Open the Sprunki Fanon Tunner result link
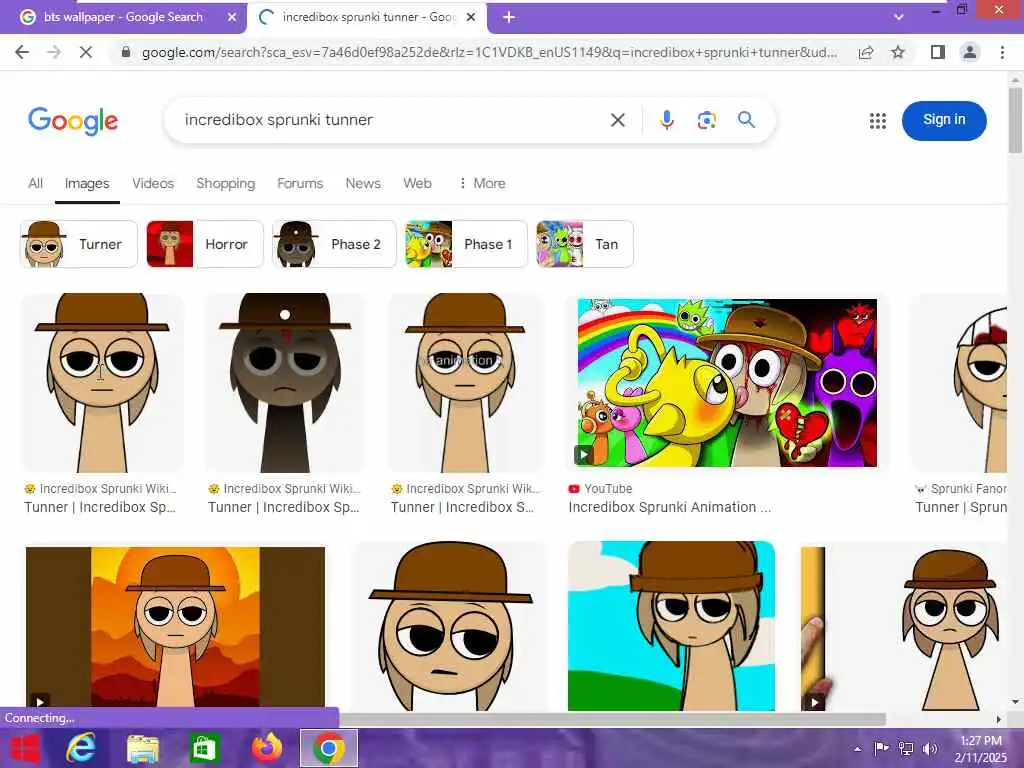1024x768 pixels. coord(960,507)
